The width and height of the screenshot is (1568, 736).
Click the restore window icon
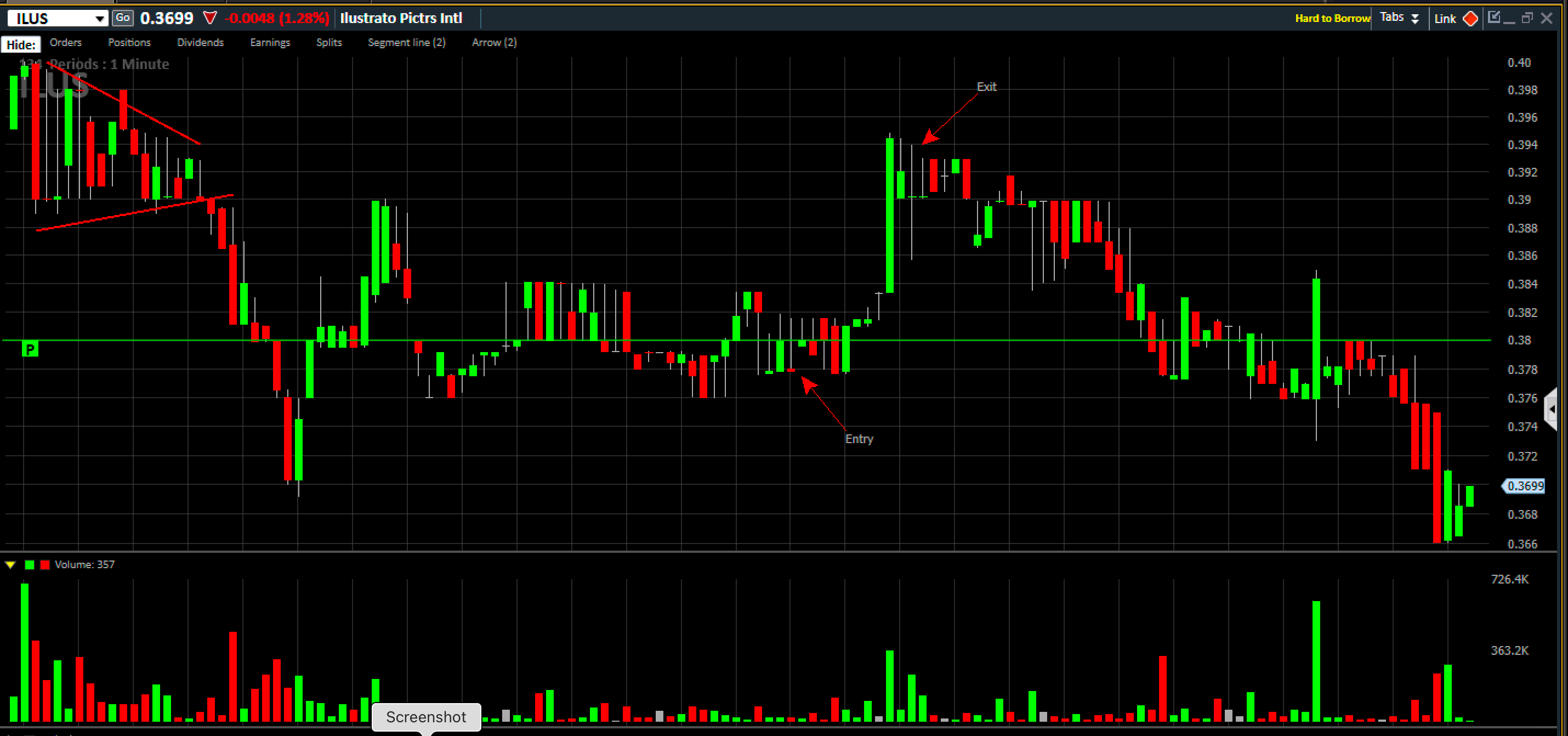tap(1527, 18)
